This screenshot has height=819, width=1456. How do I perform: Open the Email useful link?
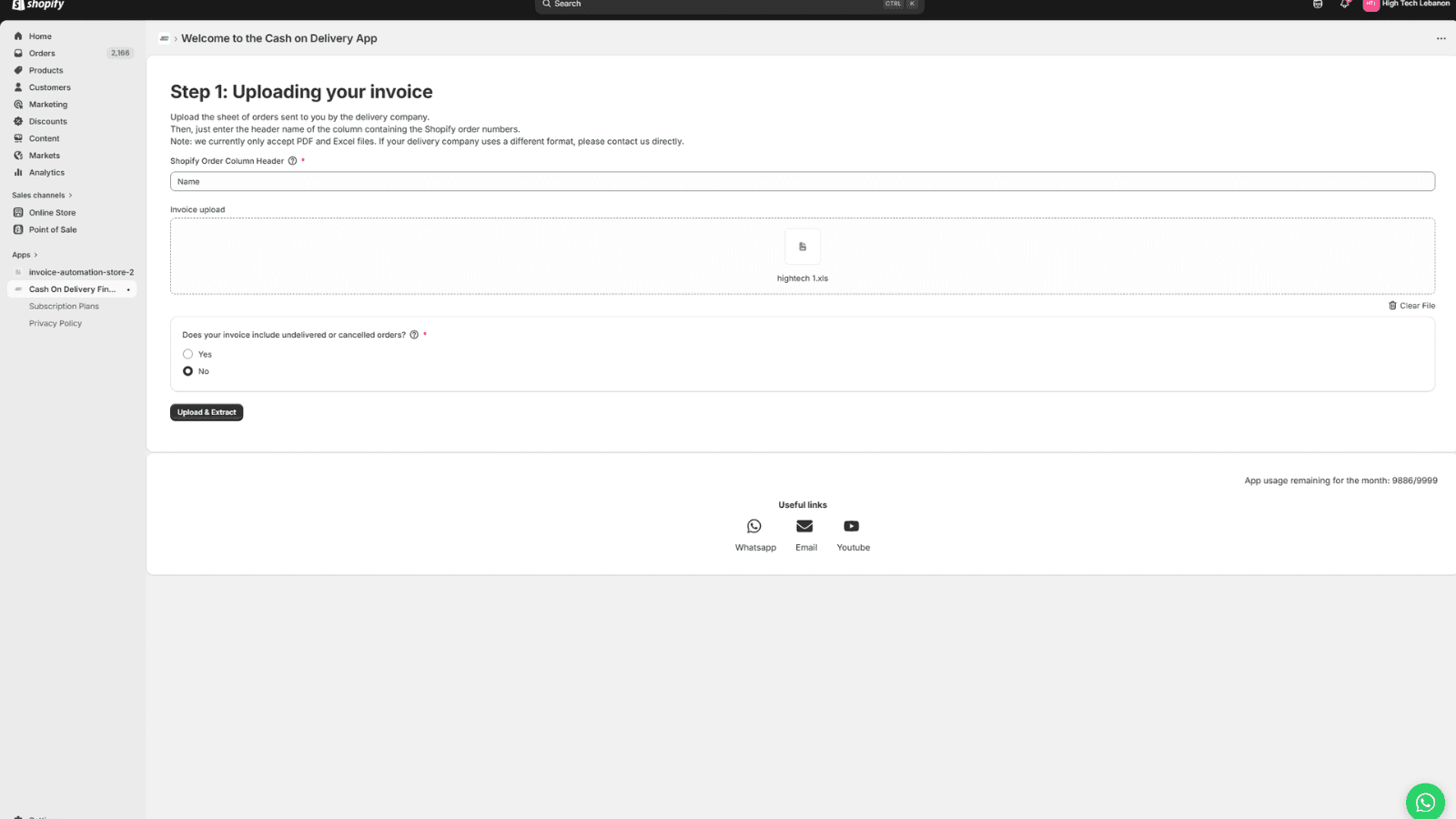click(x=805, y=535)
